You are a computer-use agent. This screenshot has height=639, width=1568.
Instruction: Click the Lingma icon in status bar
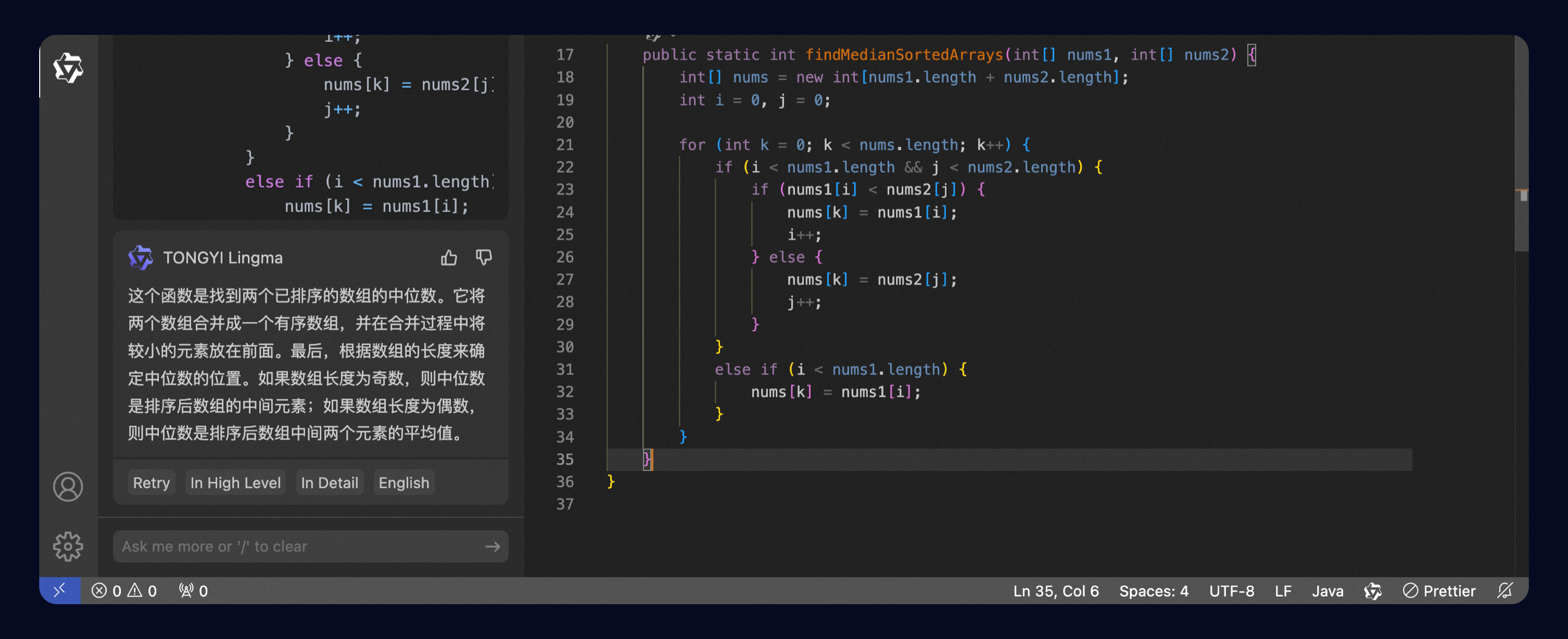click(1373, 591)
